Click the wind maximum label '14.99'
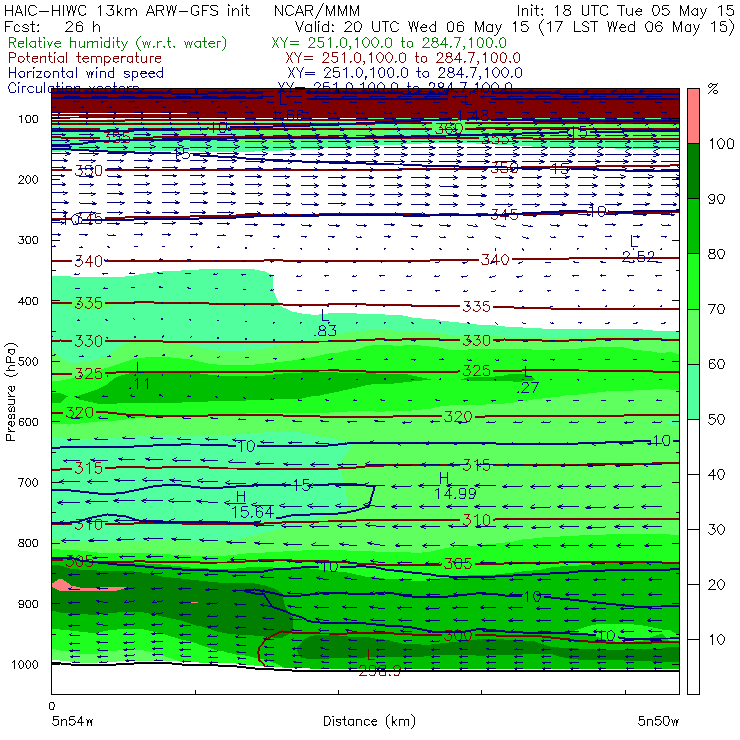This screenshot has width=740, height=740. pos(455,493)
